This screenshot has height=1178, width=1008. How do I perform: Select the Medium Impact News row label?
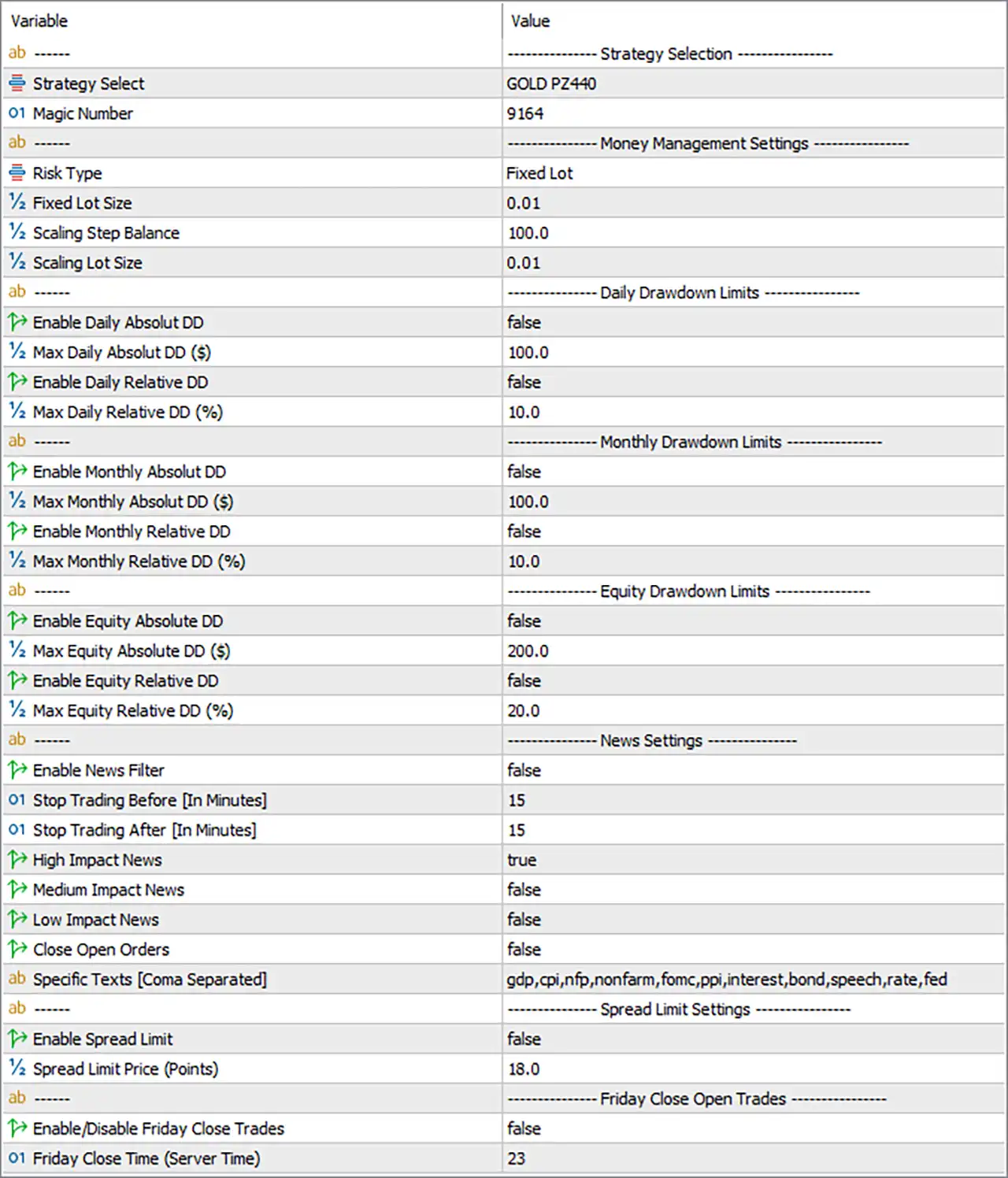tap(109, 890)
